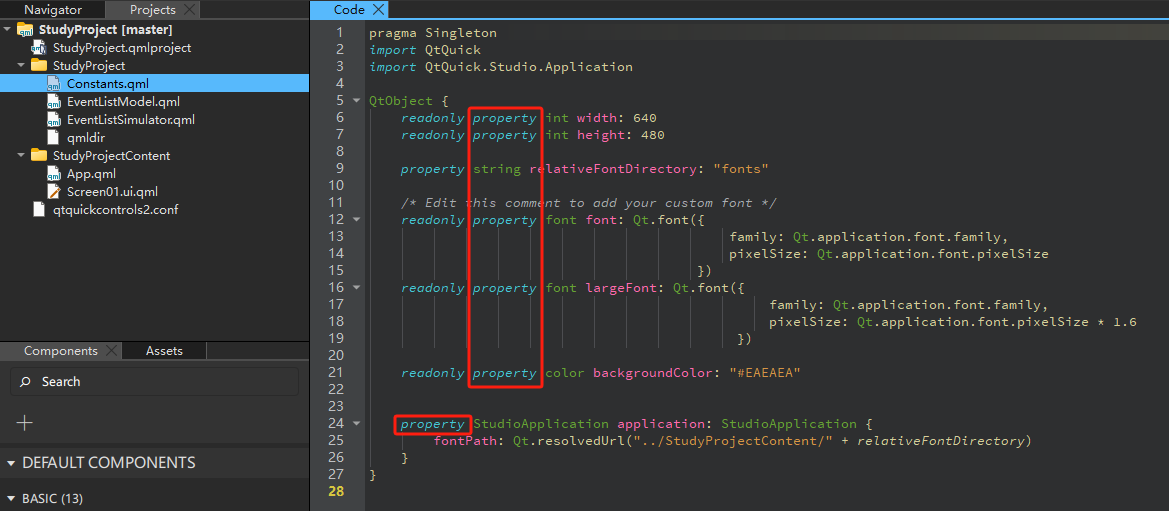
Task: Click the StudyProject.qmlproject file icon
Action: coord(38,48)
